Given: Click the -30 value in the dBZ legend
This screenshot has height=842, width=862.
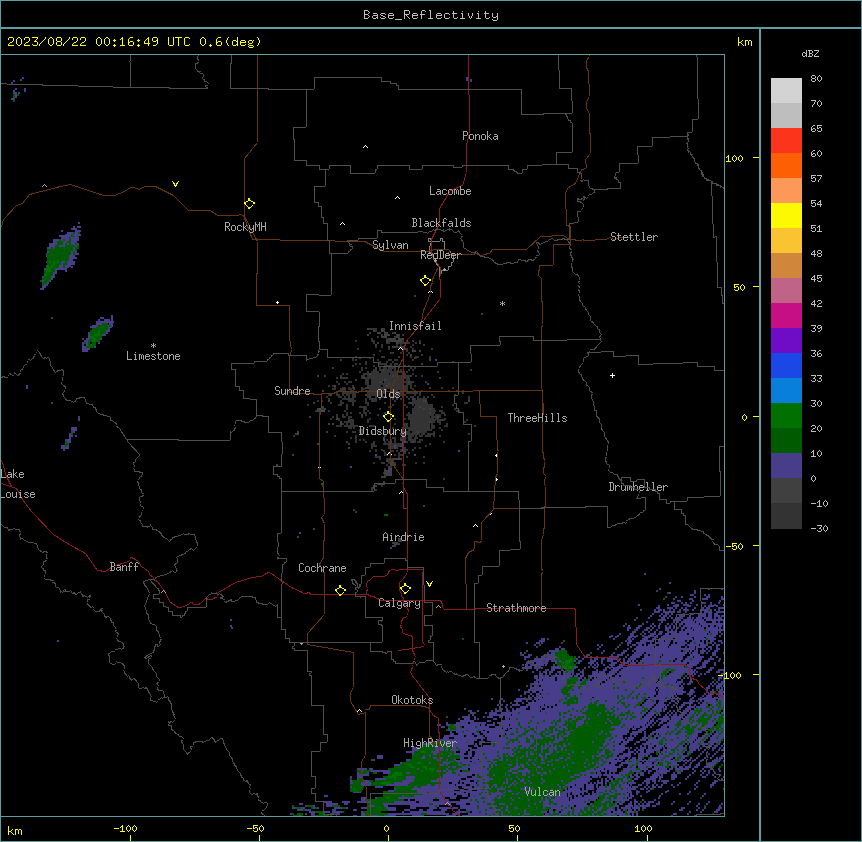Looking at the screenshot, I should 819,529.
